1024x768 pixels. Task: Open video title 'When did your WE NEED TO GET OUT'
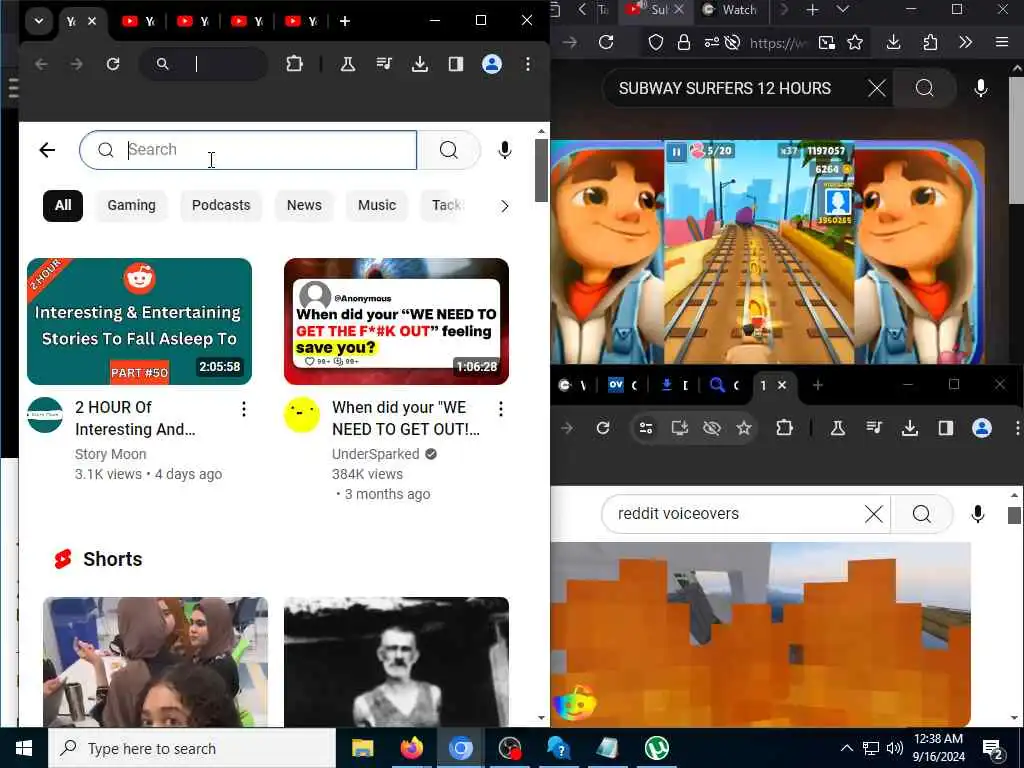tap(406, 418)
